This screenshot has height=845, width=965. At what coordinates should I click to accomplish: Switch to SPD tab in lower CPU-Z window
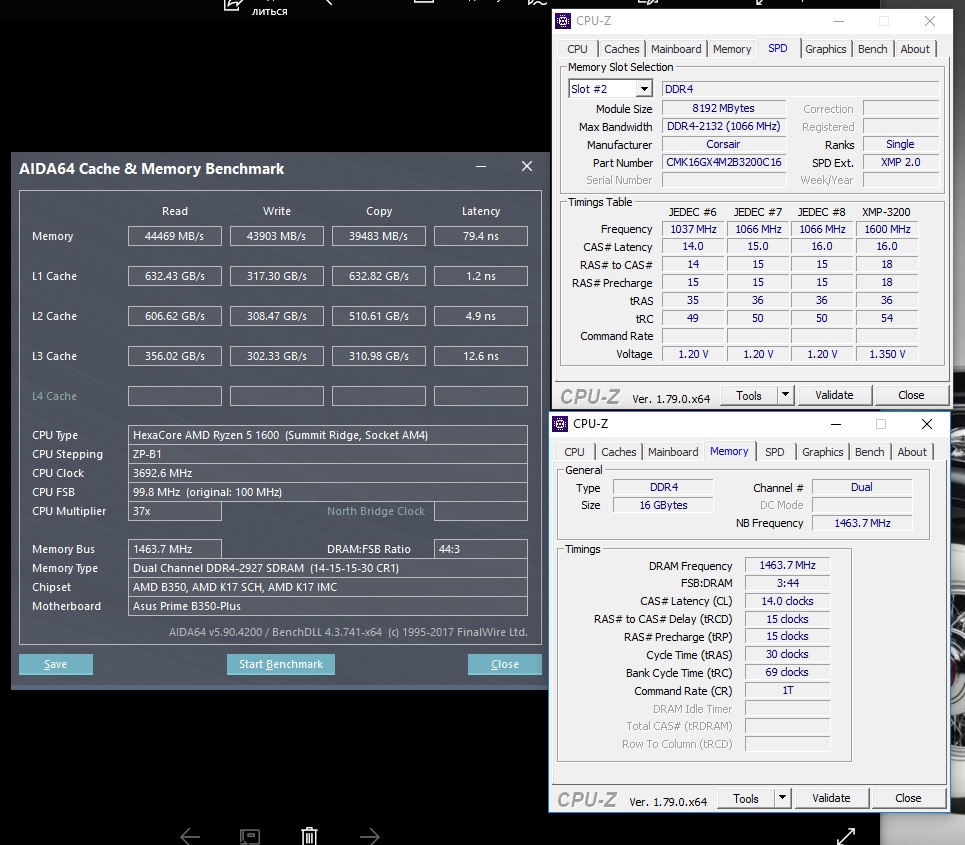775,452
